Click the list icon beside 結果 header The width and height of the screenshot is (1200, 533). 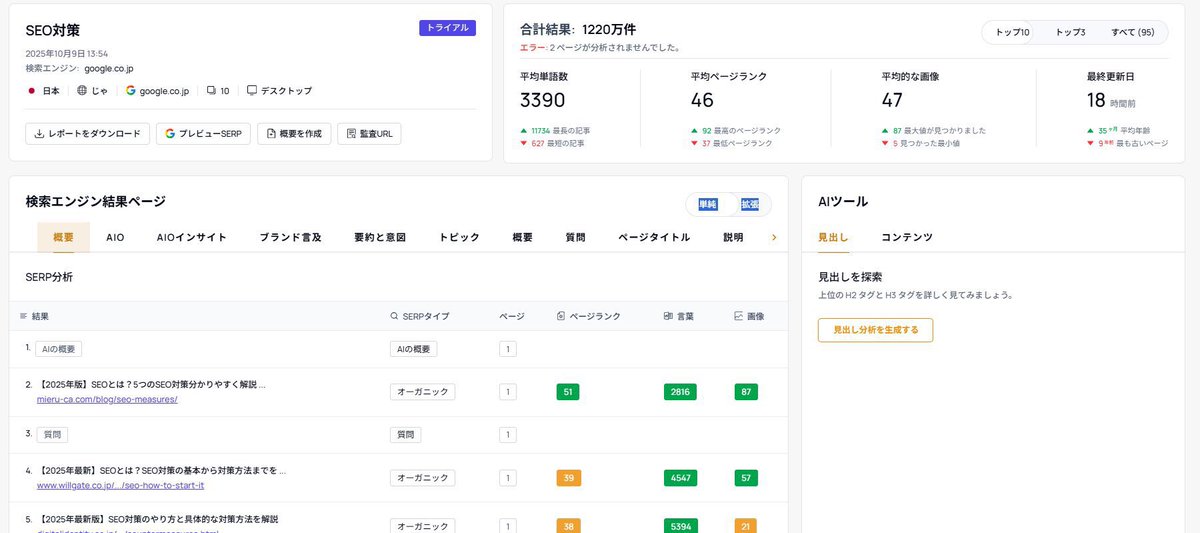point(24,316)
